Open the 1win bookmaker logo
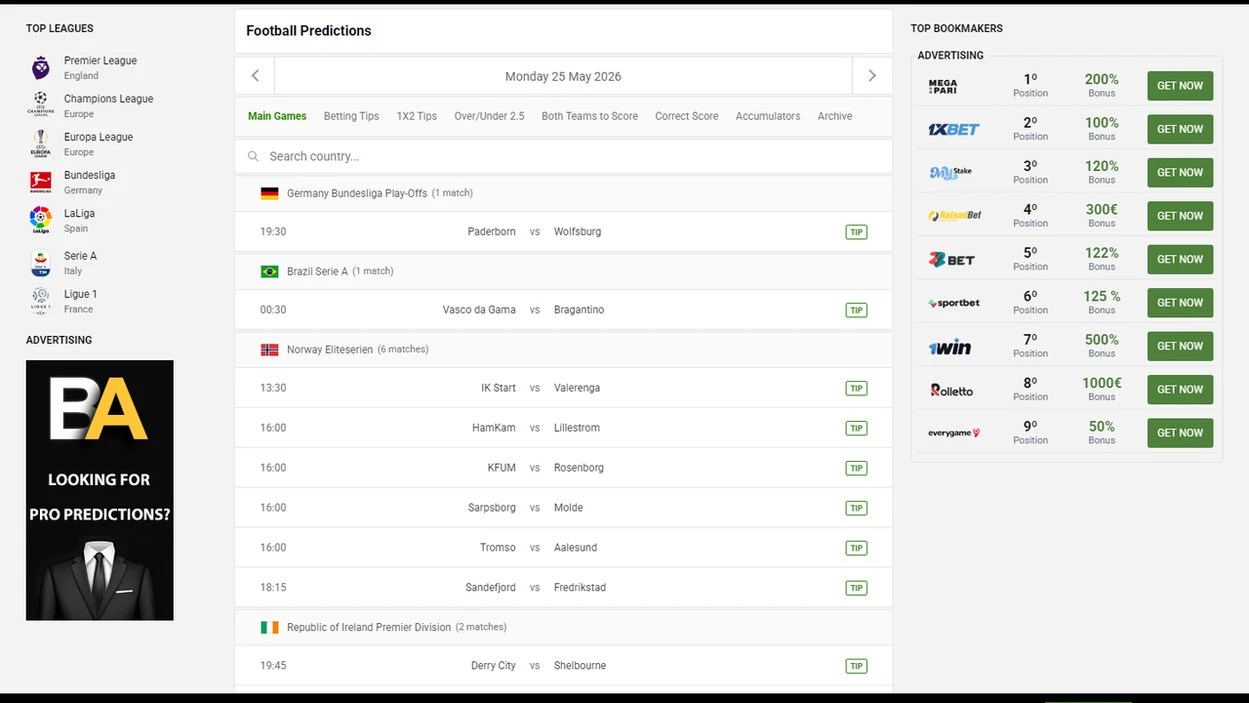Viewport: 1249px width, 703px height. click(950, 346)
